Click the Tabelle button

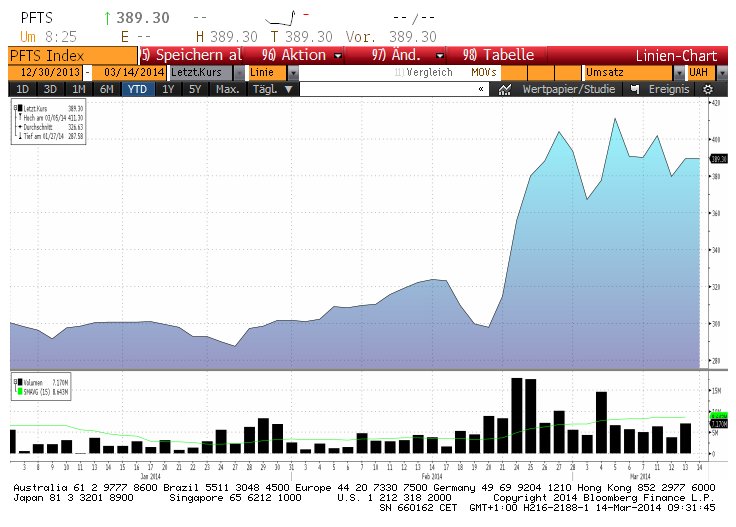(x=499, y=55)
